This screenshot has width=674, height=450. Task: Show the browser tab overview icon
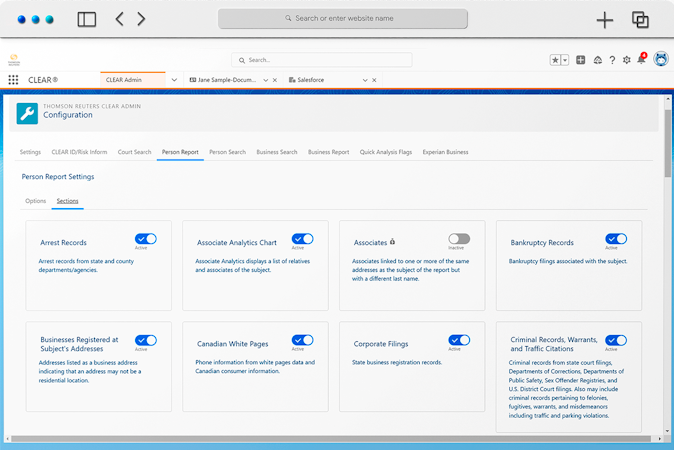tap(640, 20)
